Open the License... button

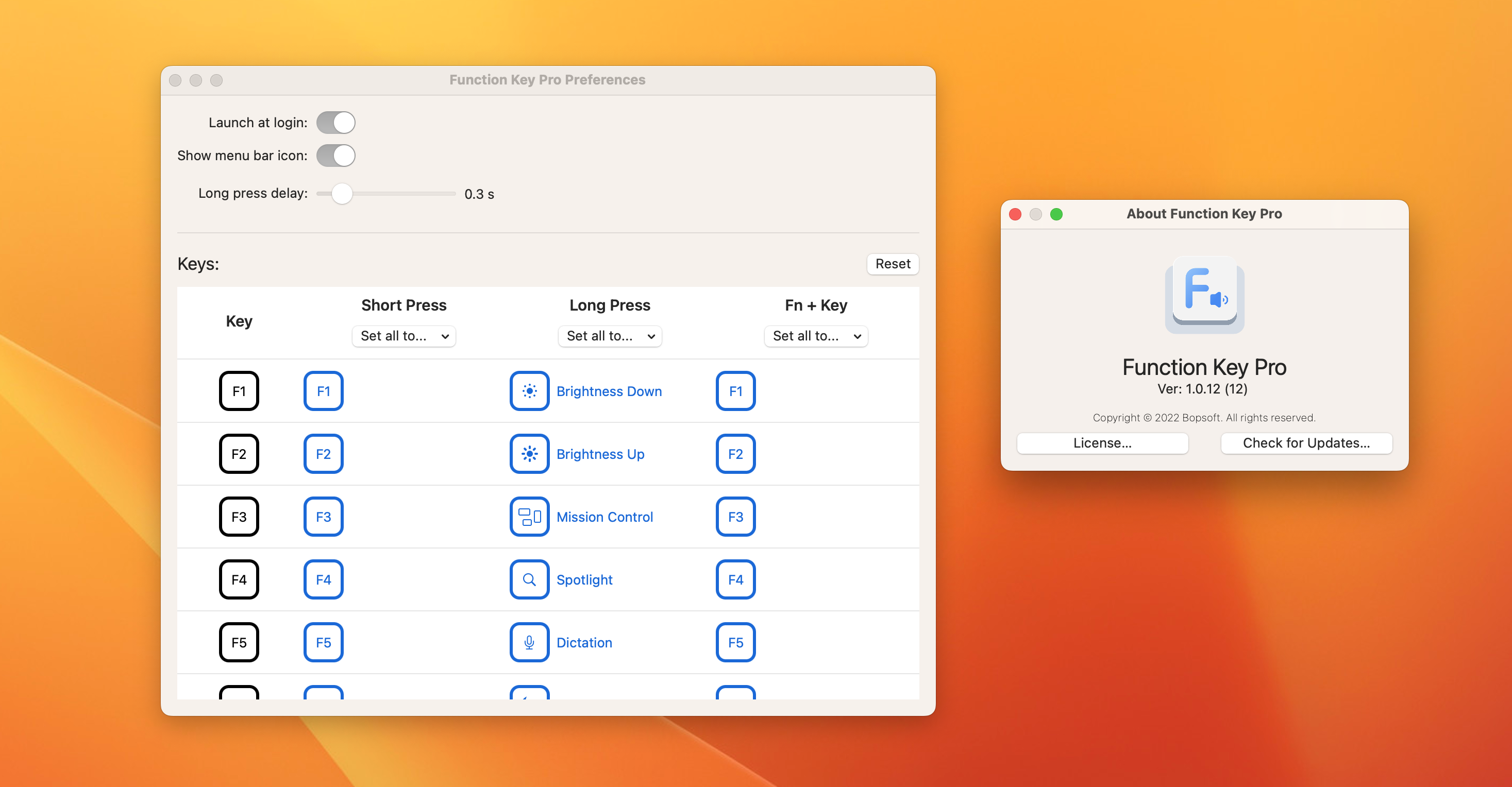point(1102,443)
